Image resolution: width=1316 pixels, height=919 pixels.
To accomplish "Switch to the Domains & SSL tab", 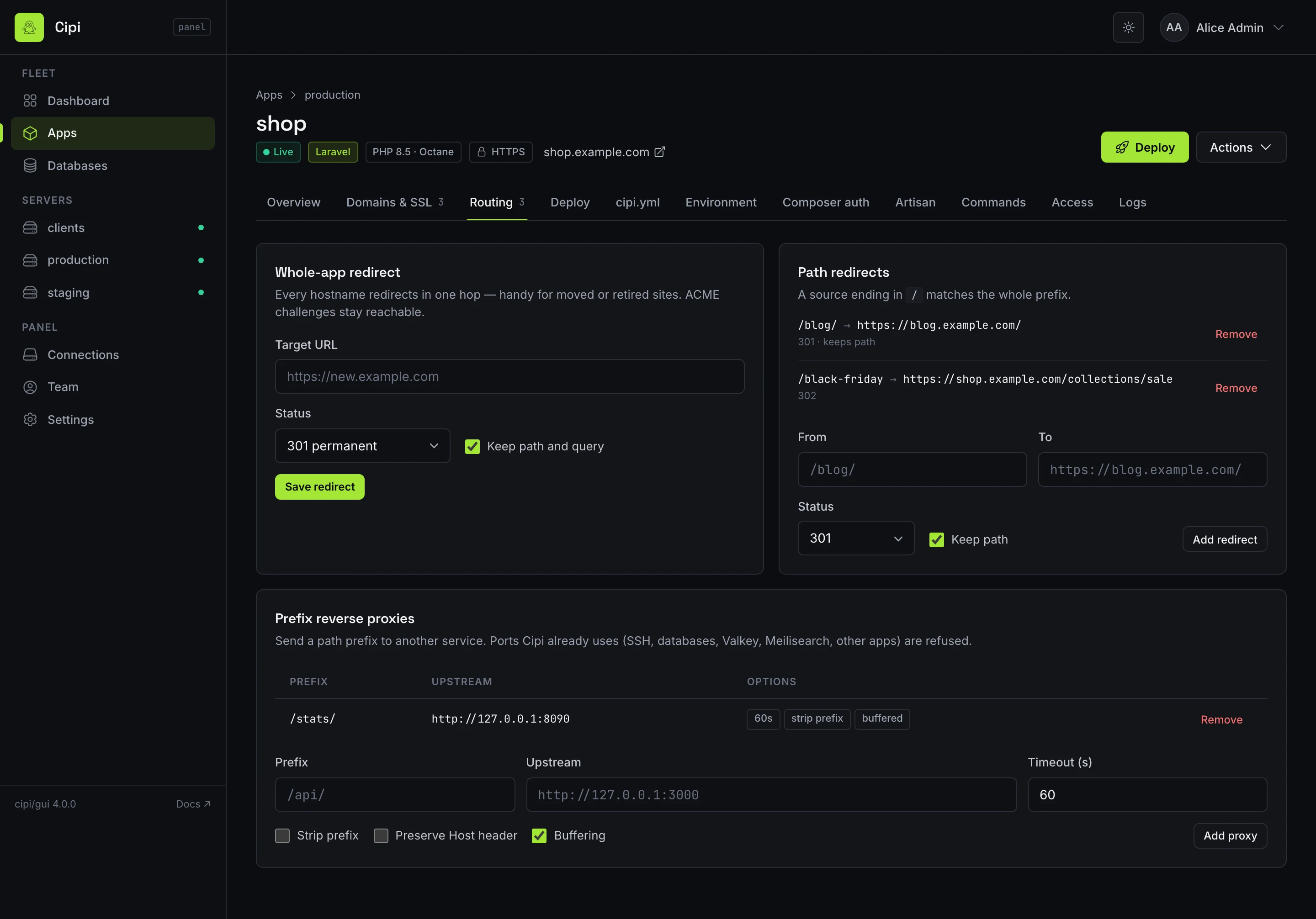I will click(395, 202).
